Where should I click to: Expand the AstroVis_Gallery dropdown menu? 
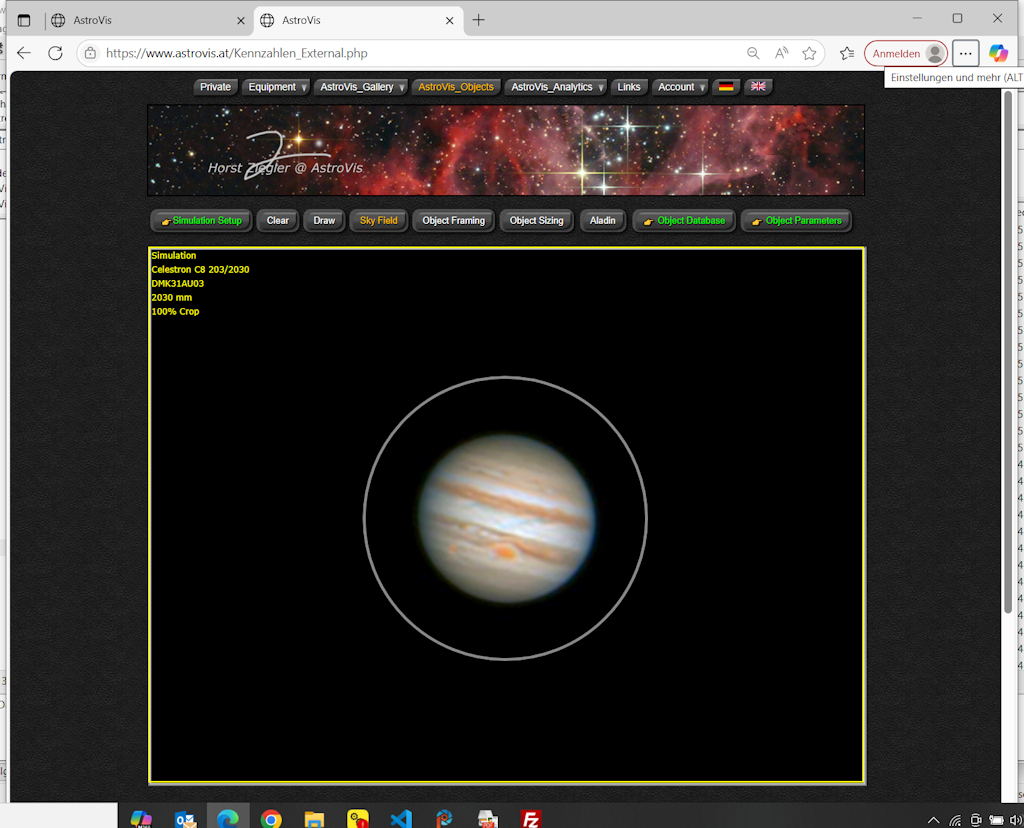tap(362, 87)
